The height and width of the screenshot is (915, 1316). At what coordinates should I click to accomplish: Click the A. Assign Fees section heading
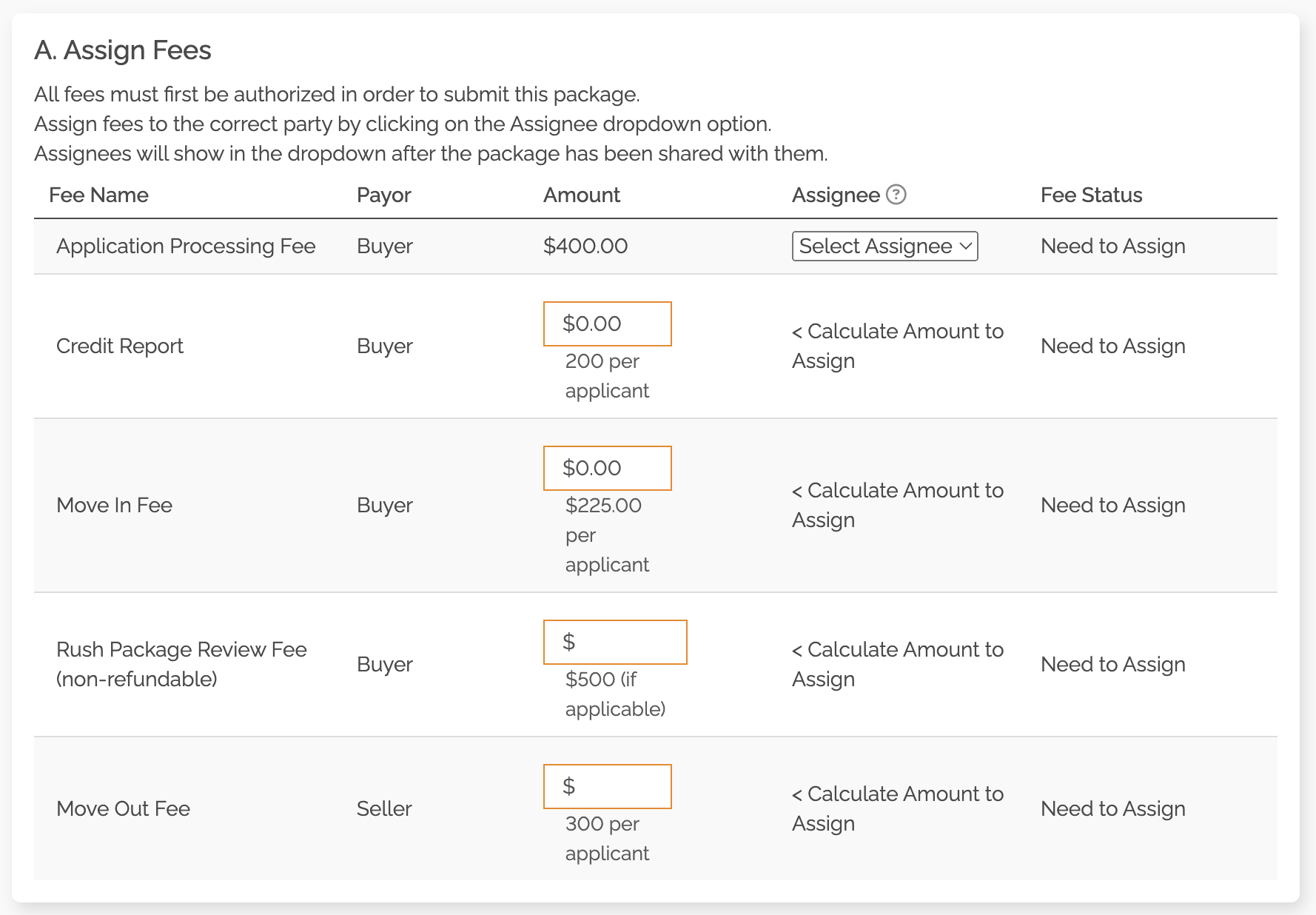coord(123,50)
